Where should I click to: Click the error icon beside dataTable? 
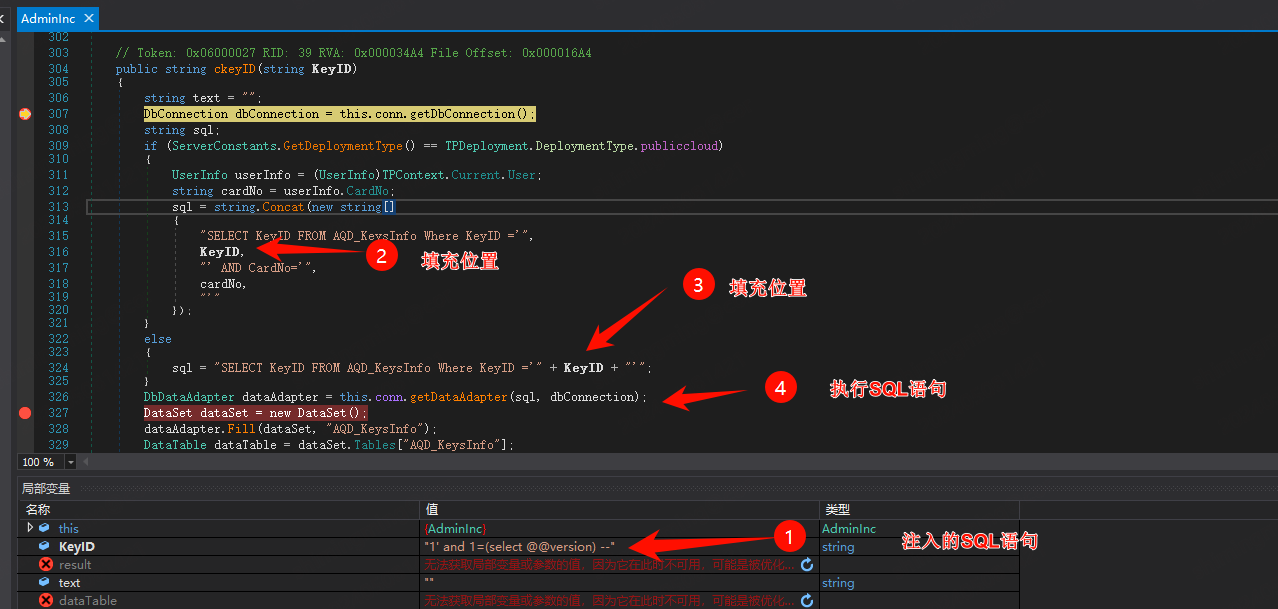(45, 601)
